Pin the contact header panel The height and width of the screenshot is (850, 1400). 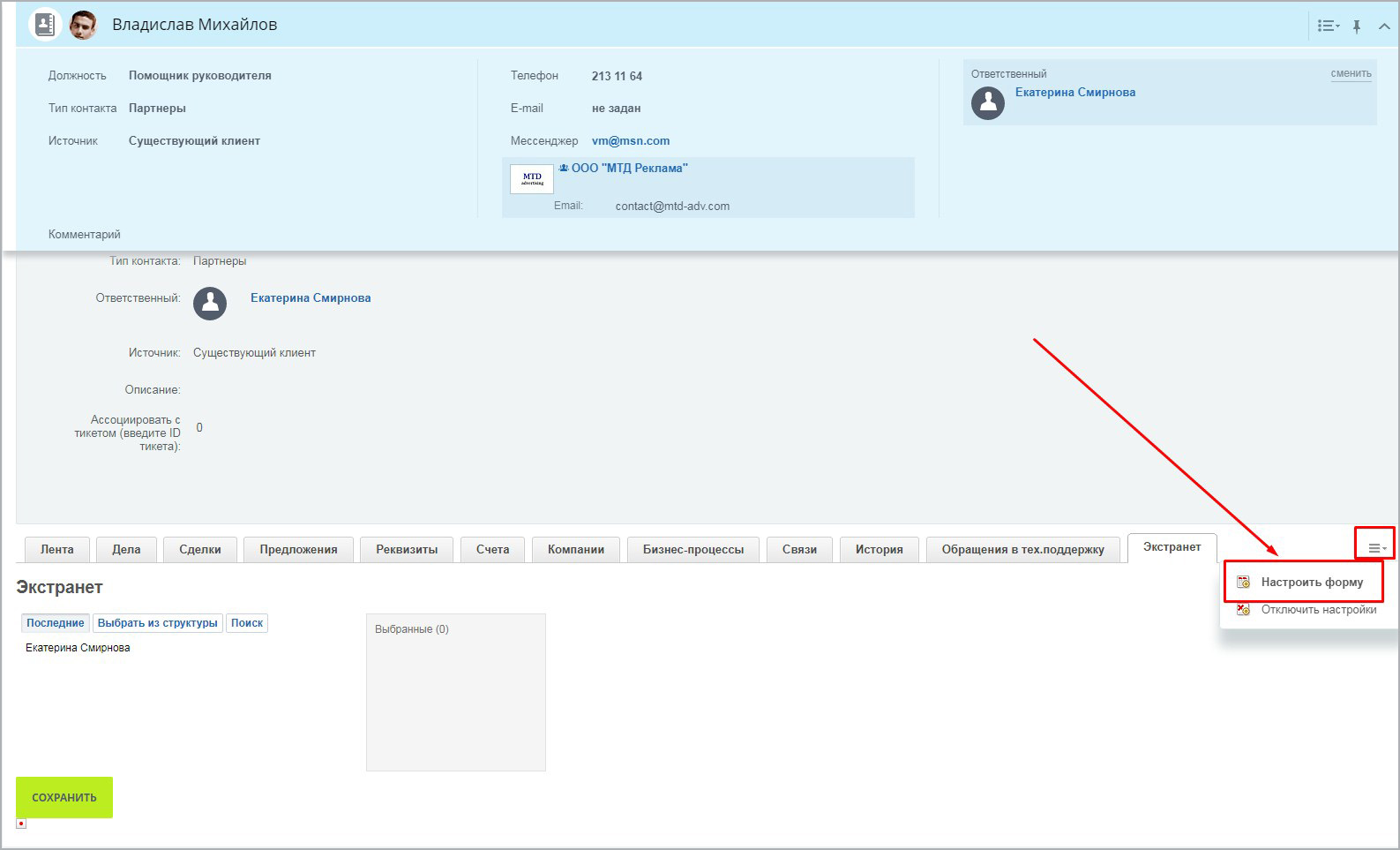click(x=1357, y=26)
